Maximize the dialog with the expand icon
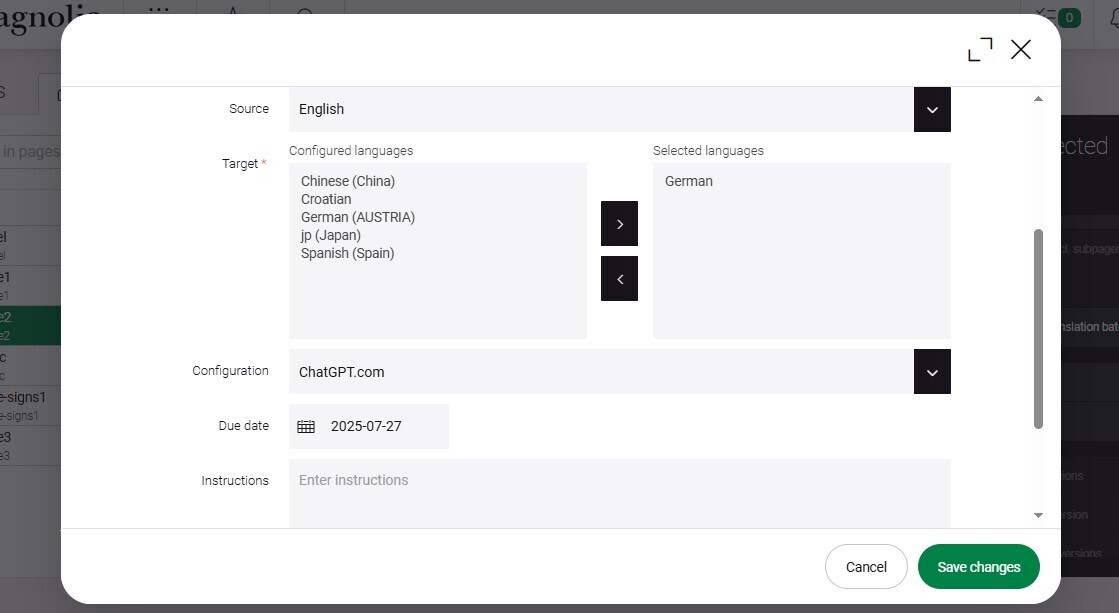The image size is (1119, 613). click(980, 50)
